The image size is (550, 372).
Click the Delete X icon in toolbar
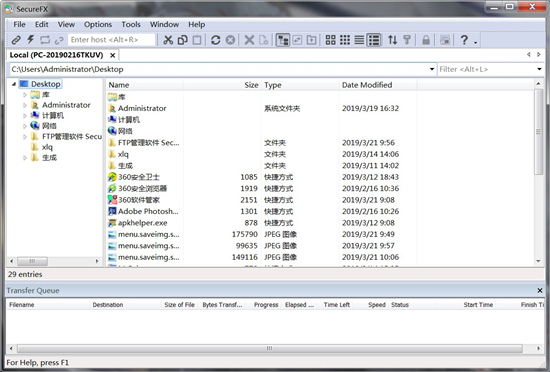coord(249,40)
